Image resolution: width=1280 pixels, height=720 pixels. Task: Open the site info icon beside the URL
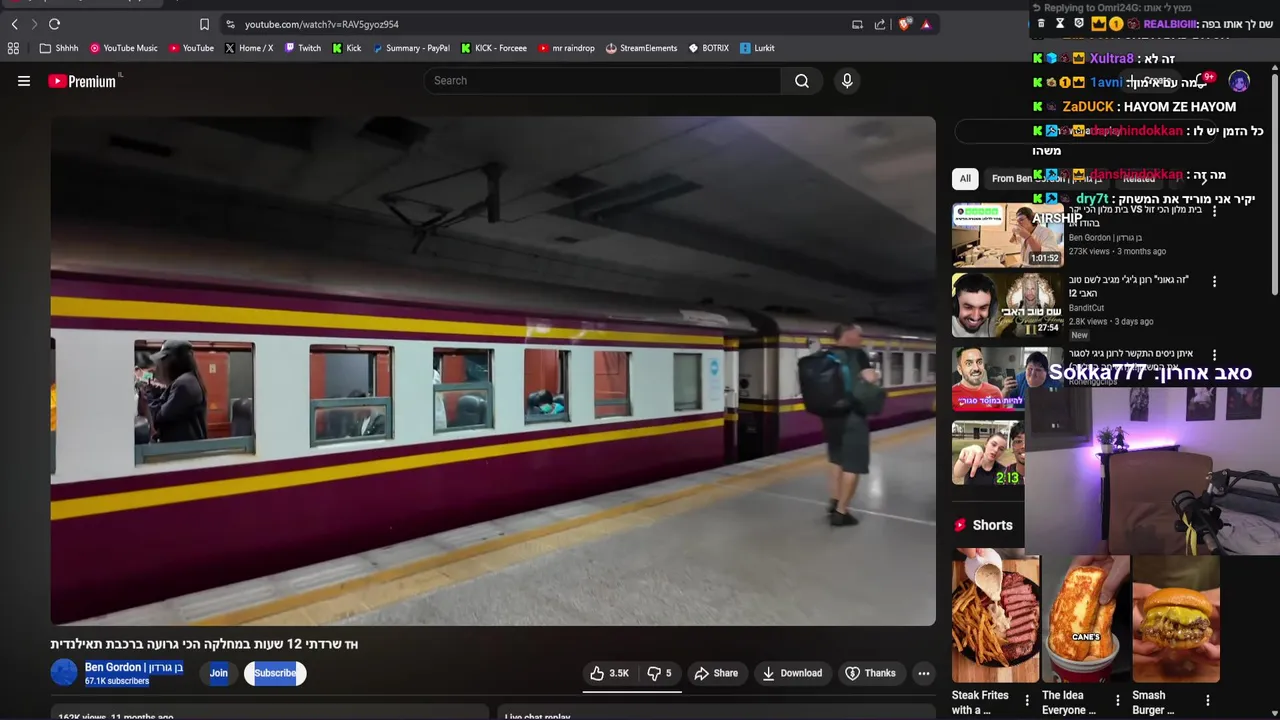[230, 24]
